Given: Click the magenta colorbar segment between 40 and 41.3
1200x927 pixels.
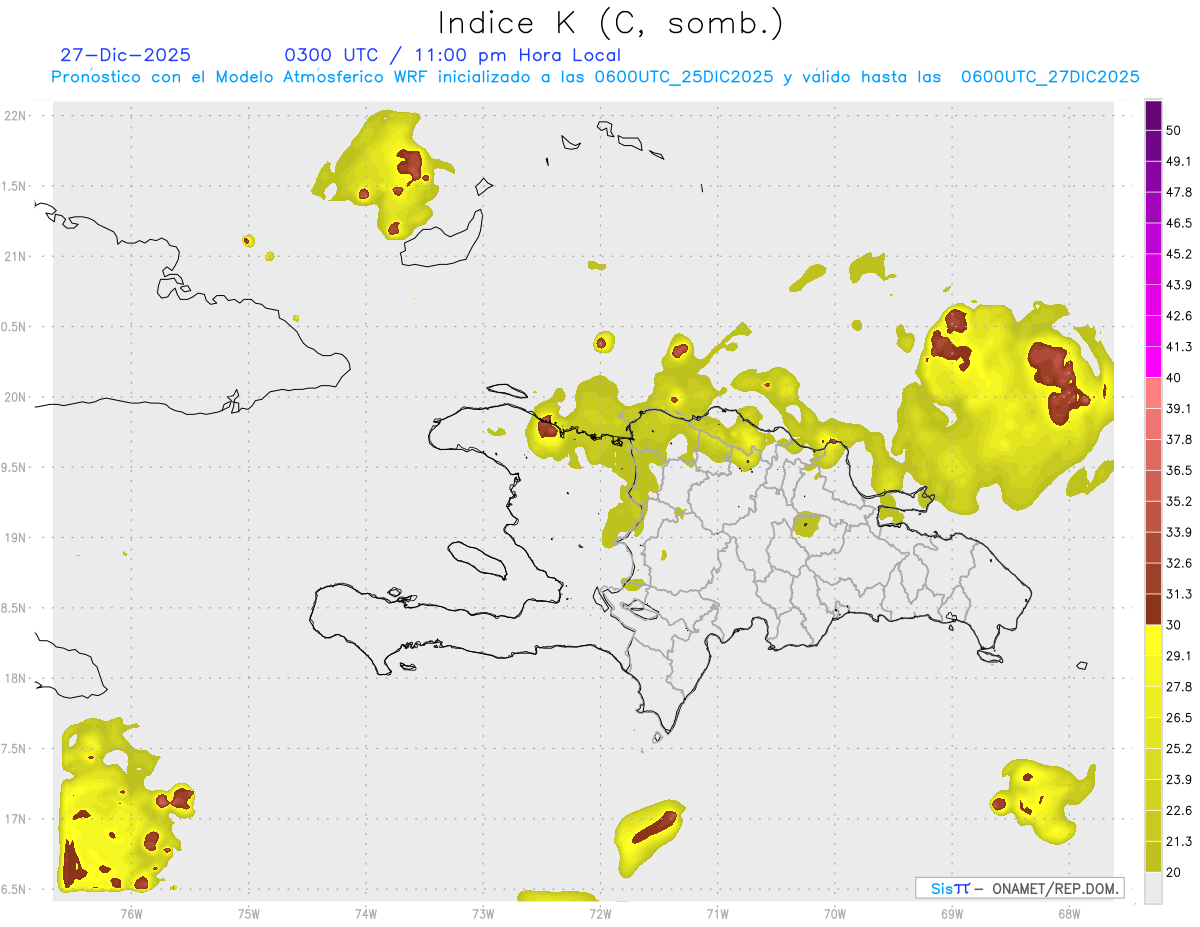Looking at the screenshot, I should click(x=1153, y=362).
